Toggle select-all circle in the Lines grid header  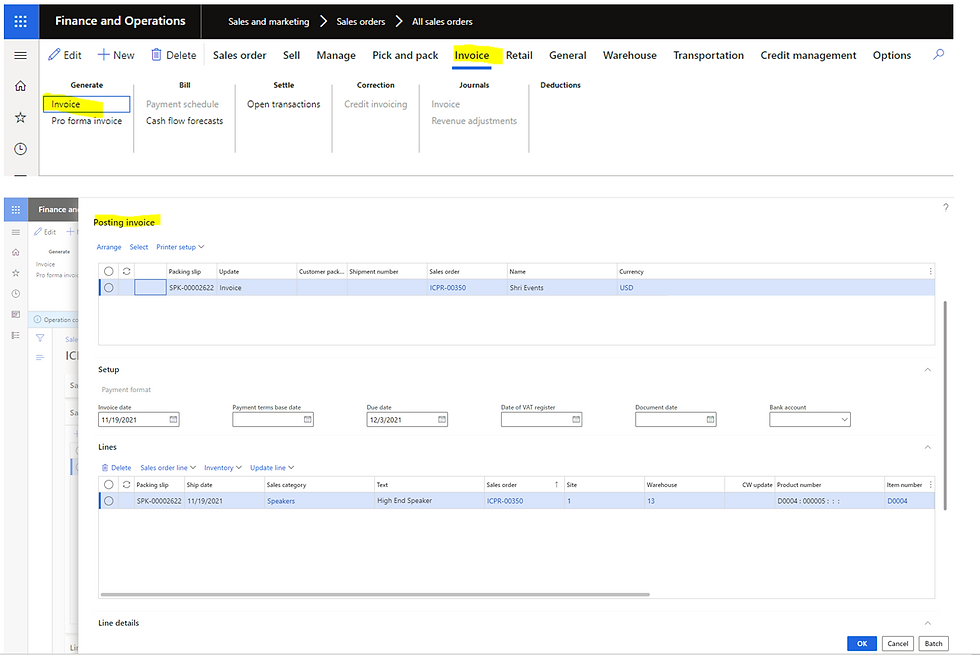109,484
